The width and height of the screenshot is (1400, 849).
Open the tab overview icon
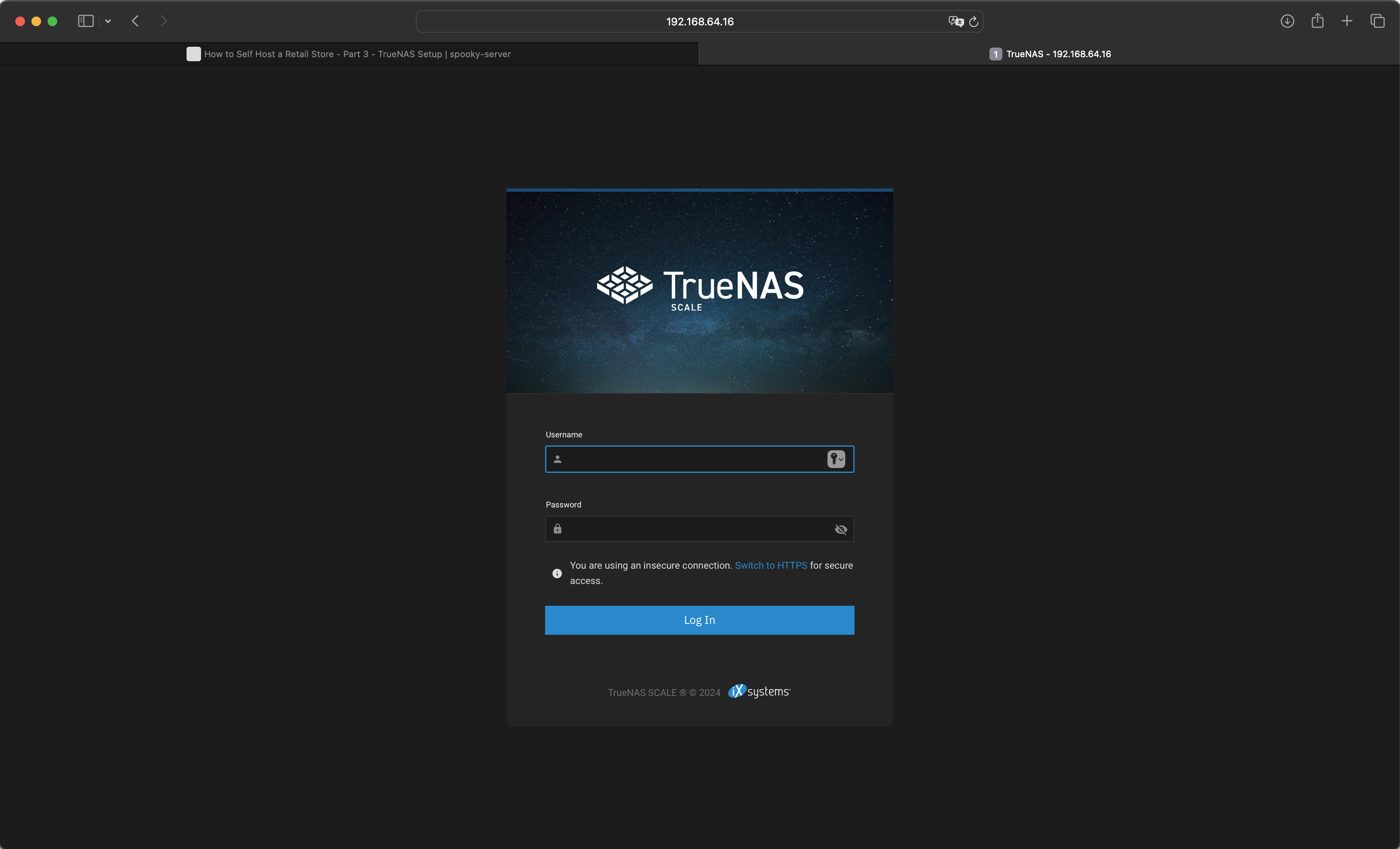(x=1377, y=21)
